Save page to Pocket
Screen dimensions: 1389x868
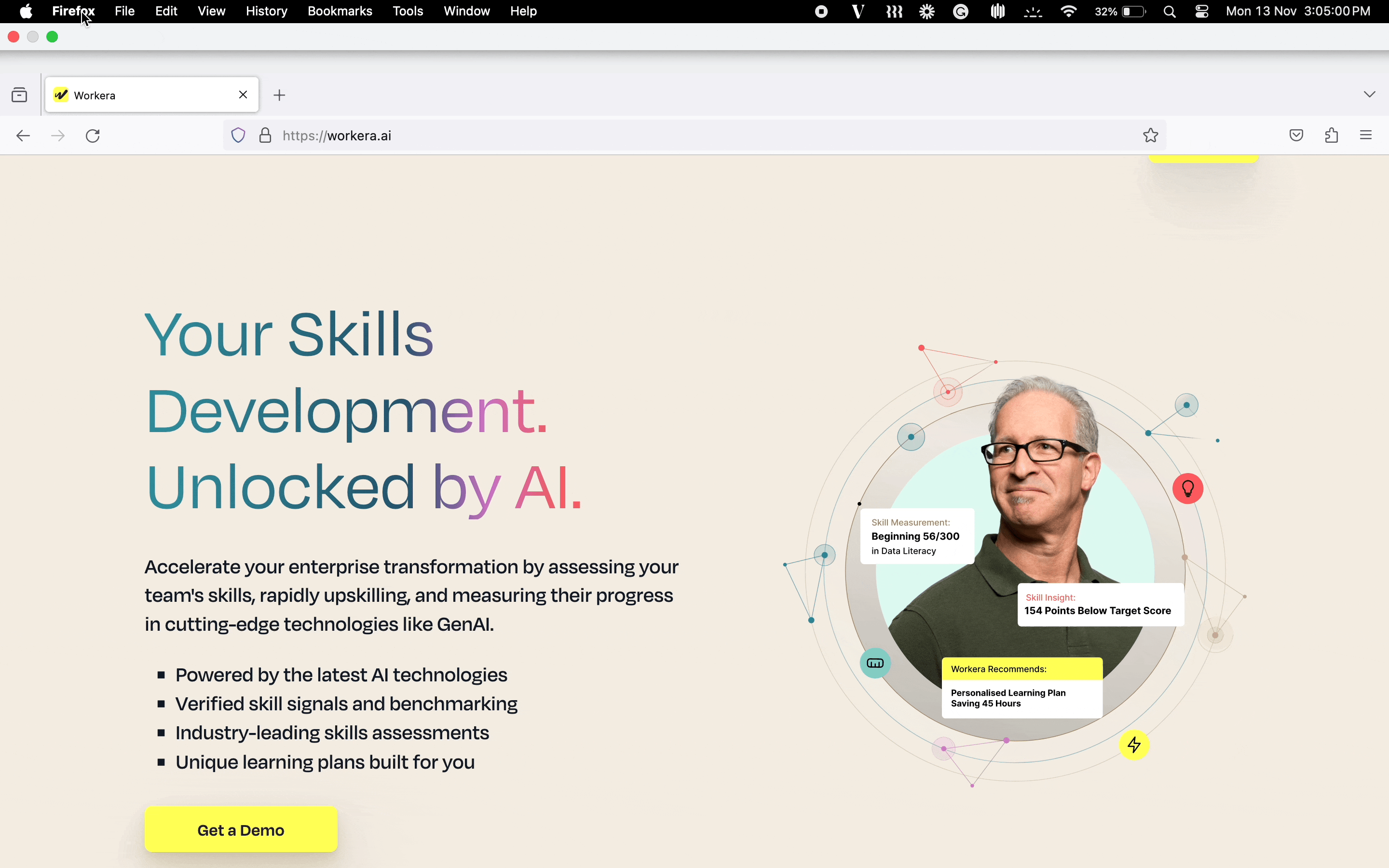click(1296, 136)
